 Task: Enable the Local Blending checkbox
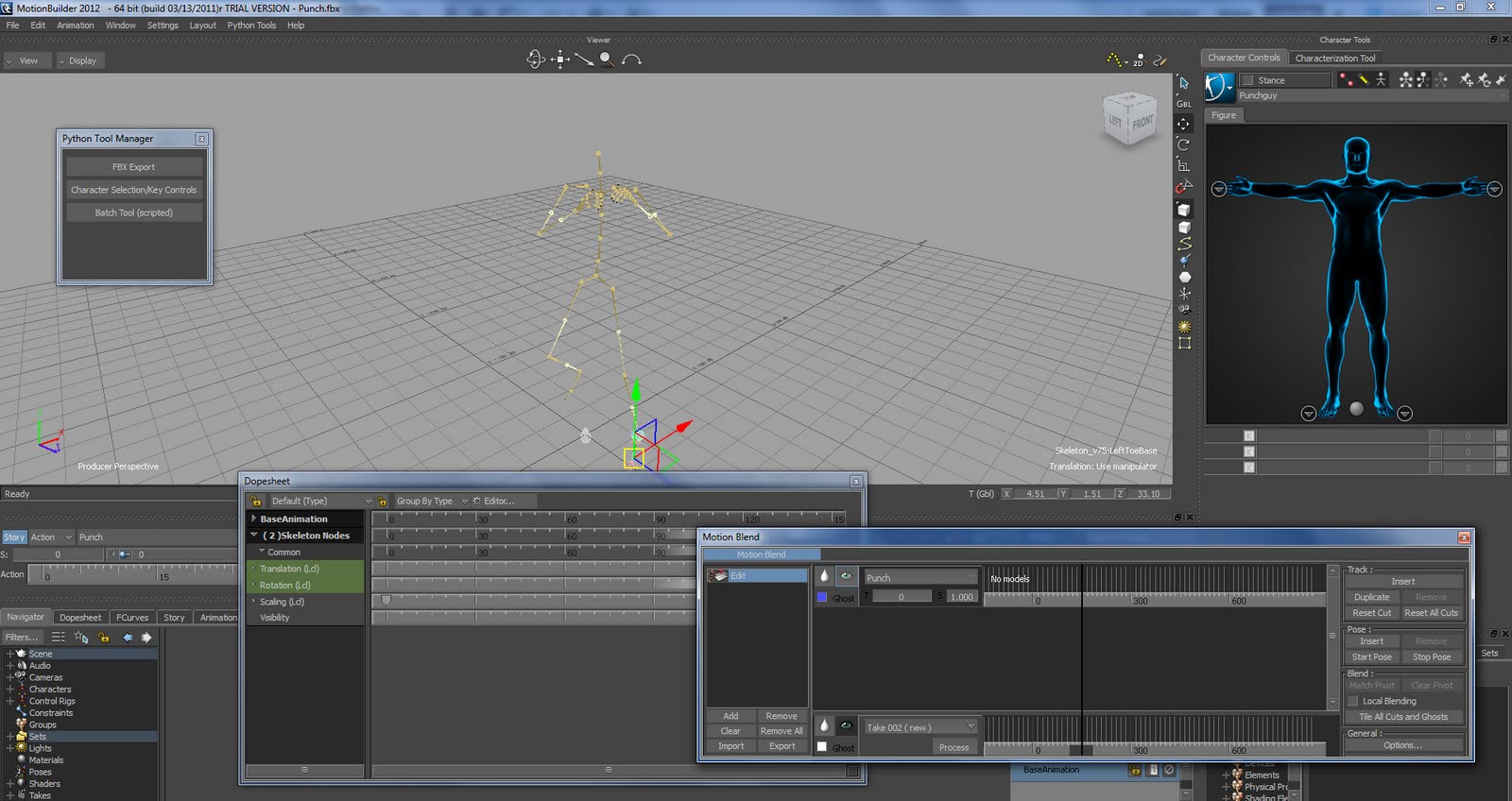(1353, 701)
